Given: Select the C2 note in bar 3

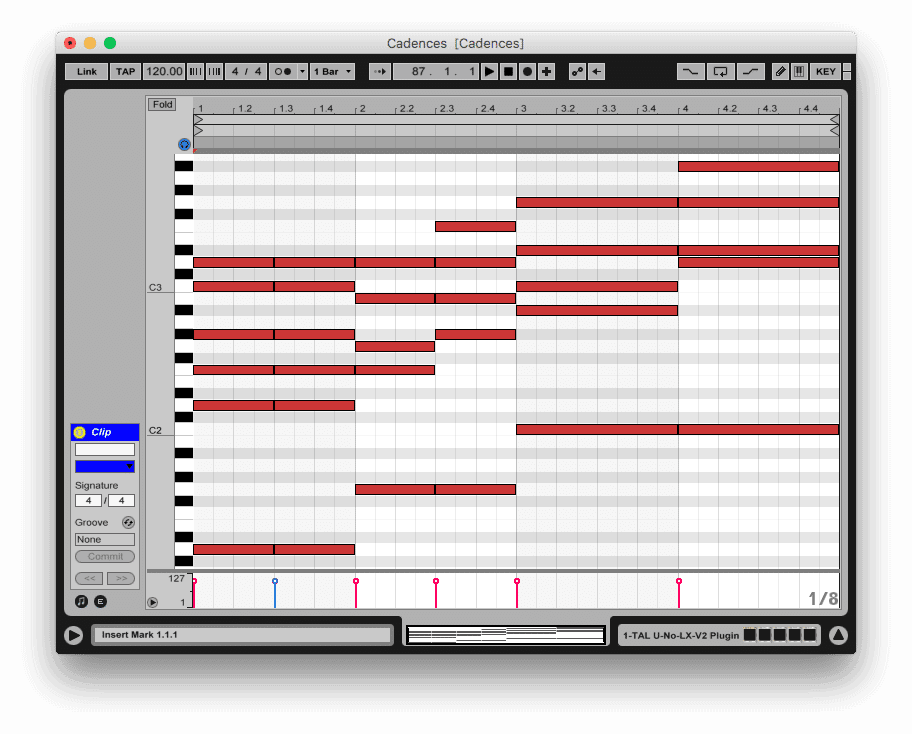Looking at the screenshot, I should pyautogui.click(x=597, y=430).
